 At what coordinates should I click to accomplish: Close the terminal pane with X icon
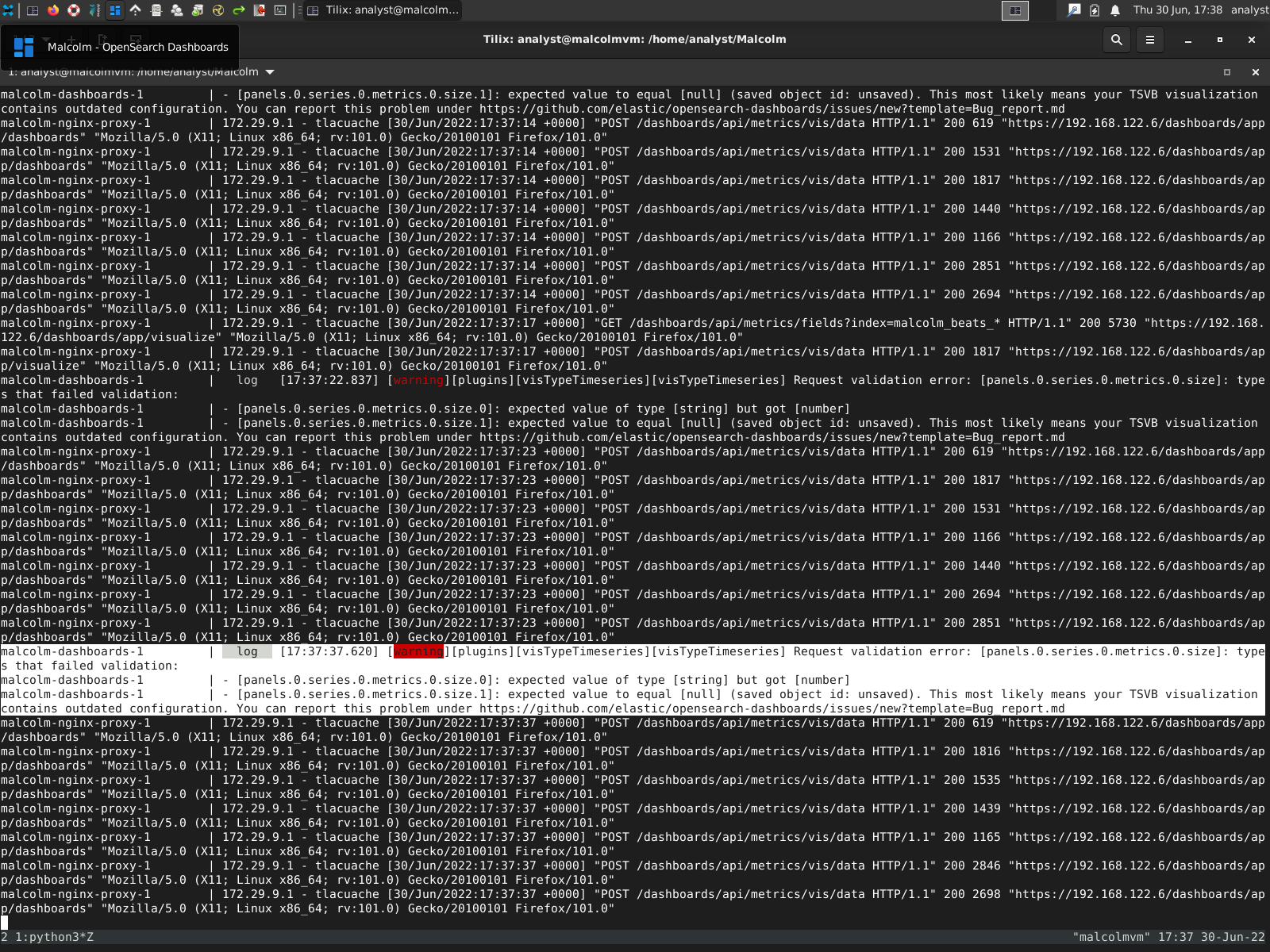pos(1256,72)
